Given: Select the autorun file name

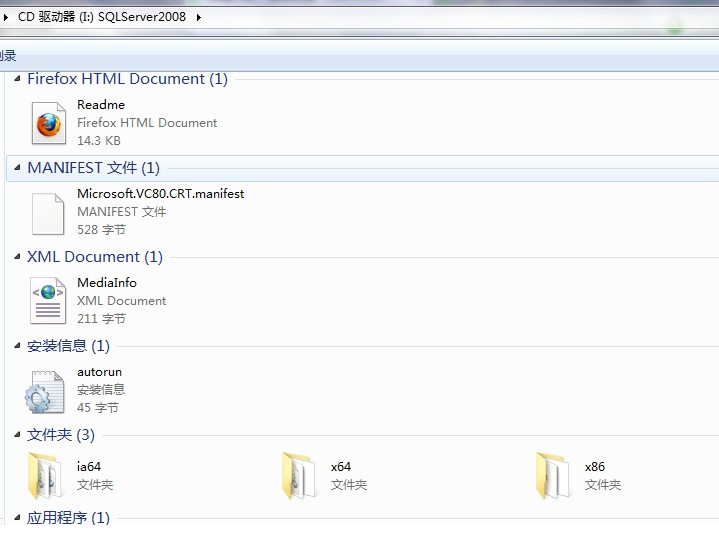Looking at the screenshot, I should [x=100, y=372].
